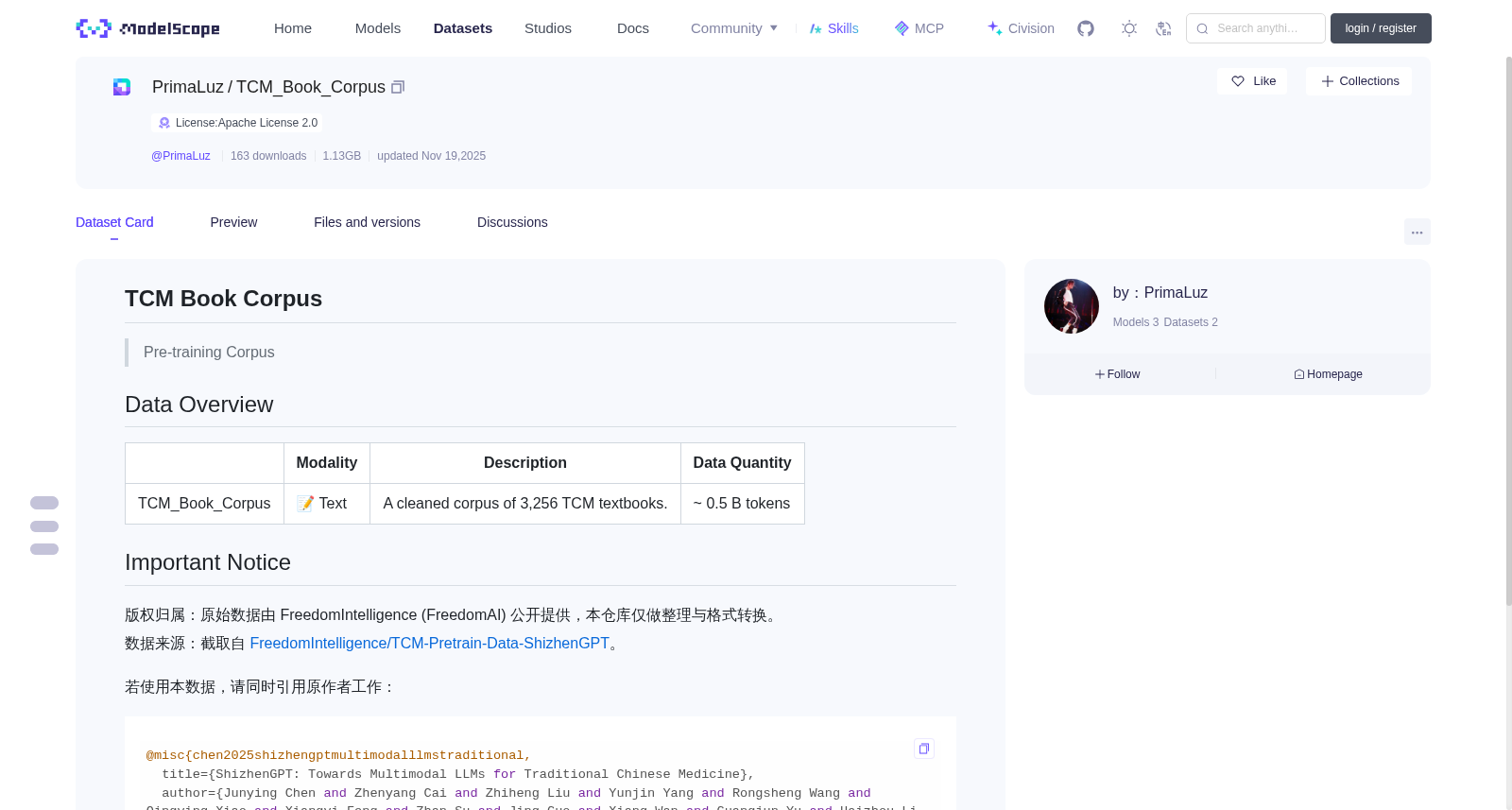The width and height of the screenshot is (1512, 810).
Task: Click the 'updated Nov 19,2025' text
Action: (431, 156)
